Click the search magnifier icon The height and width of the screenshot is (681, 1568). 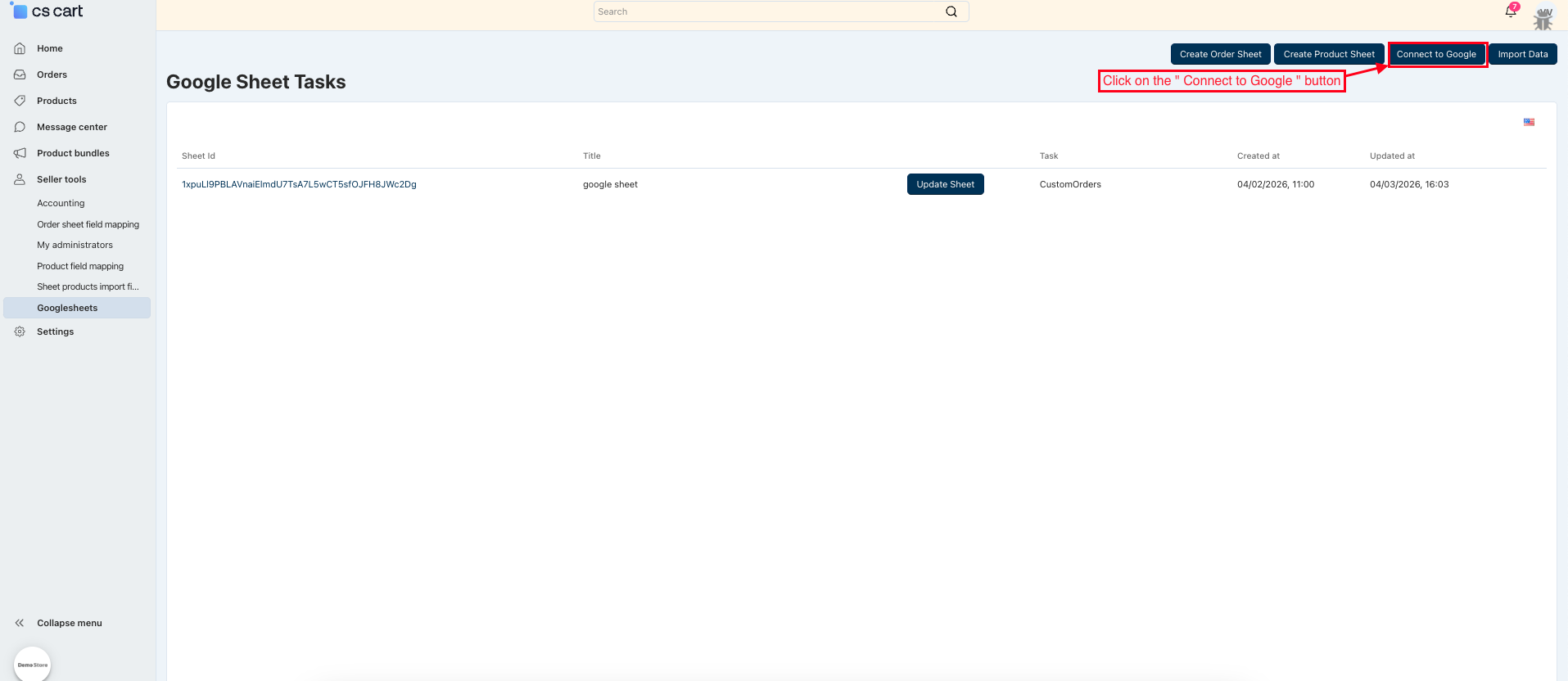click(951, 11)
